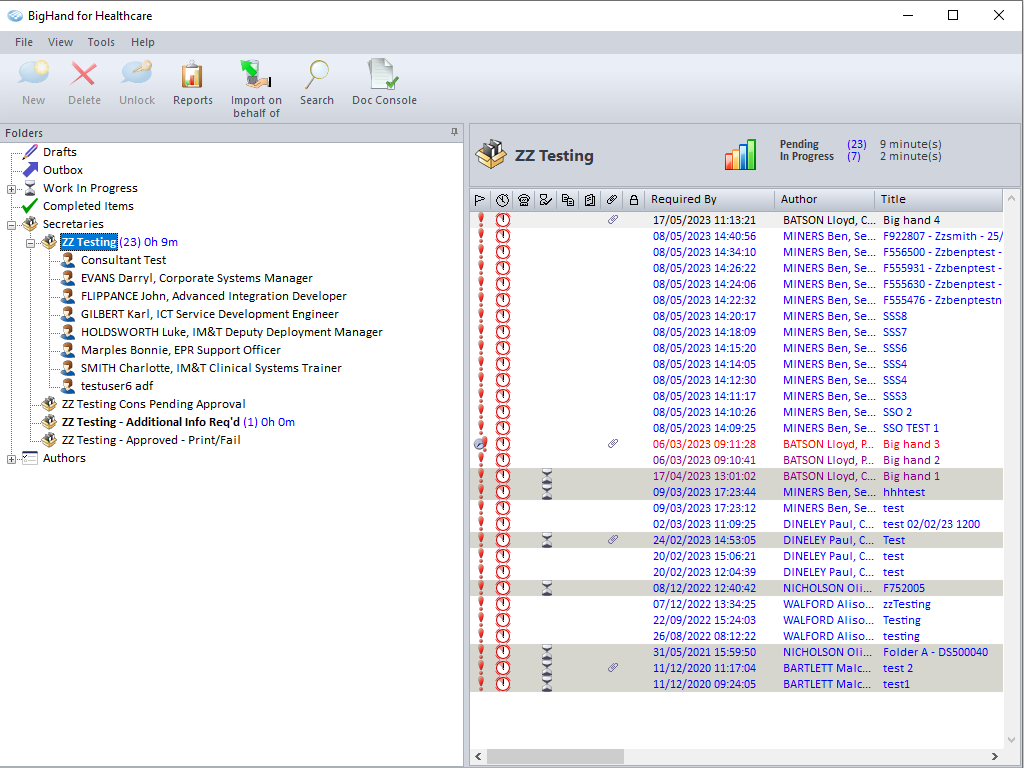Image resolution: width=1024 pixels, height=768 pixels.
Task: Open ZZ Testing - Approved - Print/Fail folder
Action: coord(151,441)
